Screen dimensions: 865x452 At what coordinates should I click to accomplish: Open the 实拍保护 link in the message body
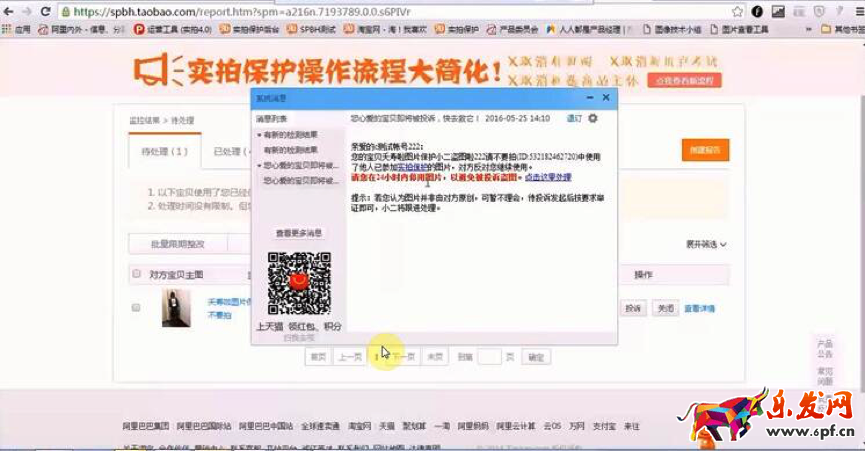point(413,167)
